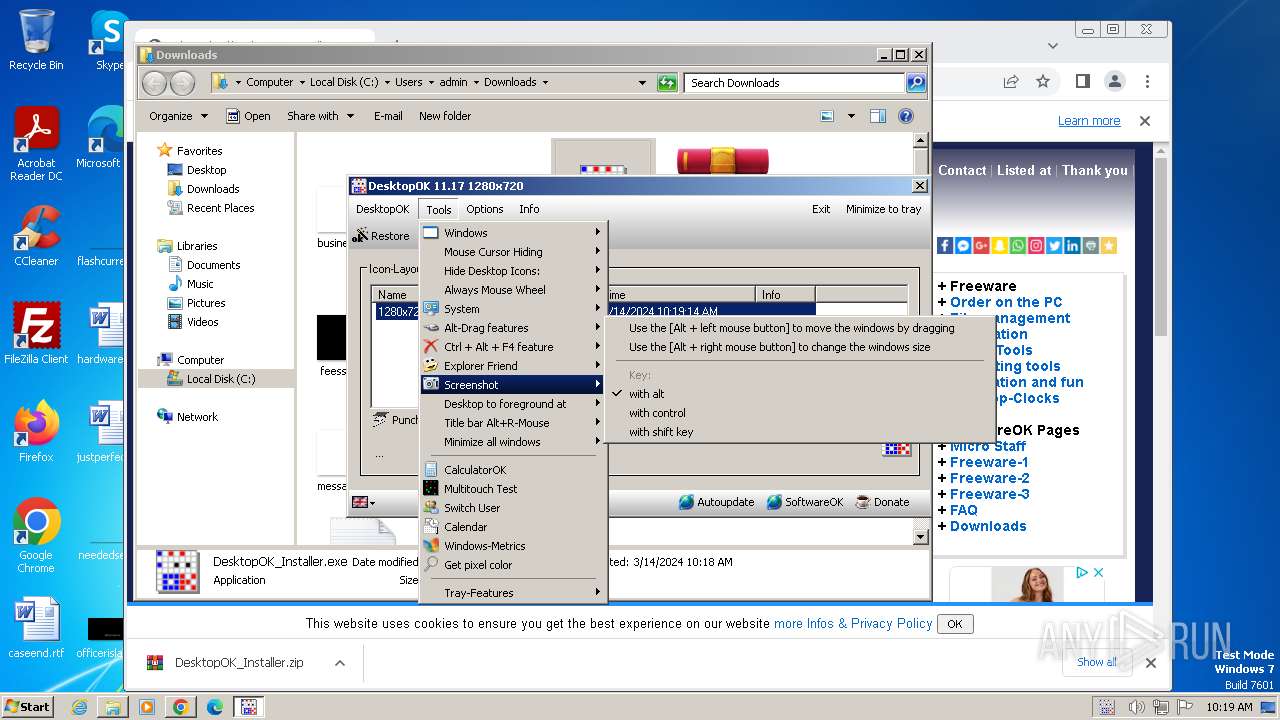
Task: Toggle the preview pane icon
Action: pos(877,116)
